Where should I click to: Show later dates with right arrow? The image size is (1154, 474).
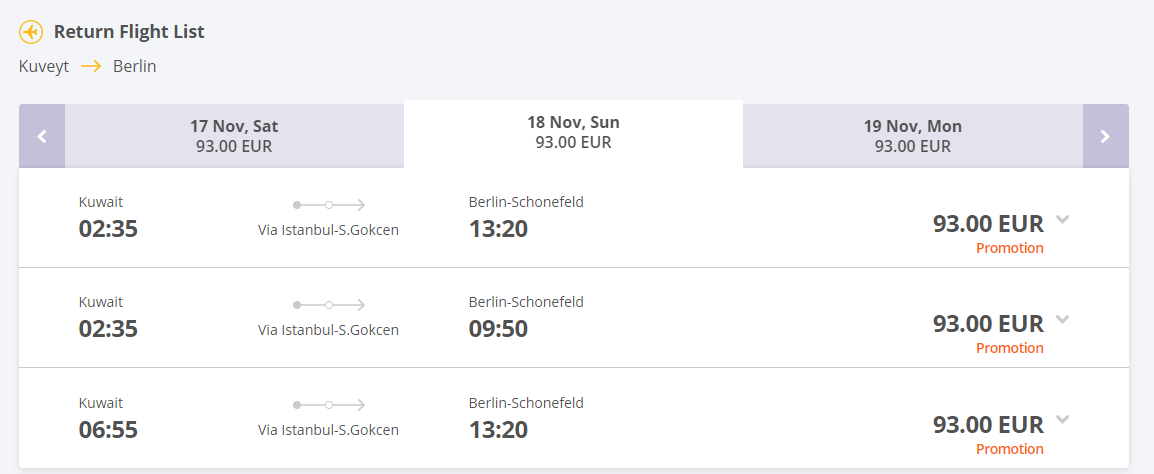pos(1105,136)
